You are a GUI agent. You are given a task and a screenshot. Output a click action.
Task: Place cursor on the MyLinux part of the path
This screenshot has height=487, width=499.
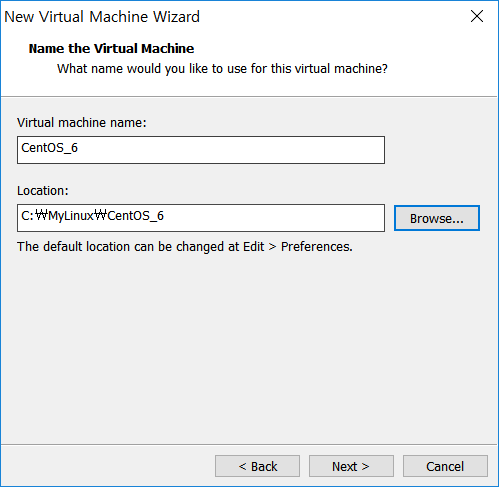pos(71,216)
